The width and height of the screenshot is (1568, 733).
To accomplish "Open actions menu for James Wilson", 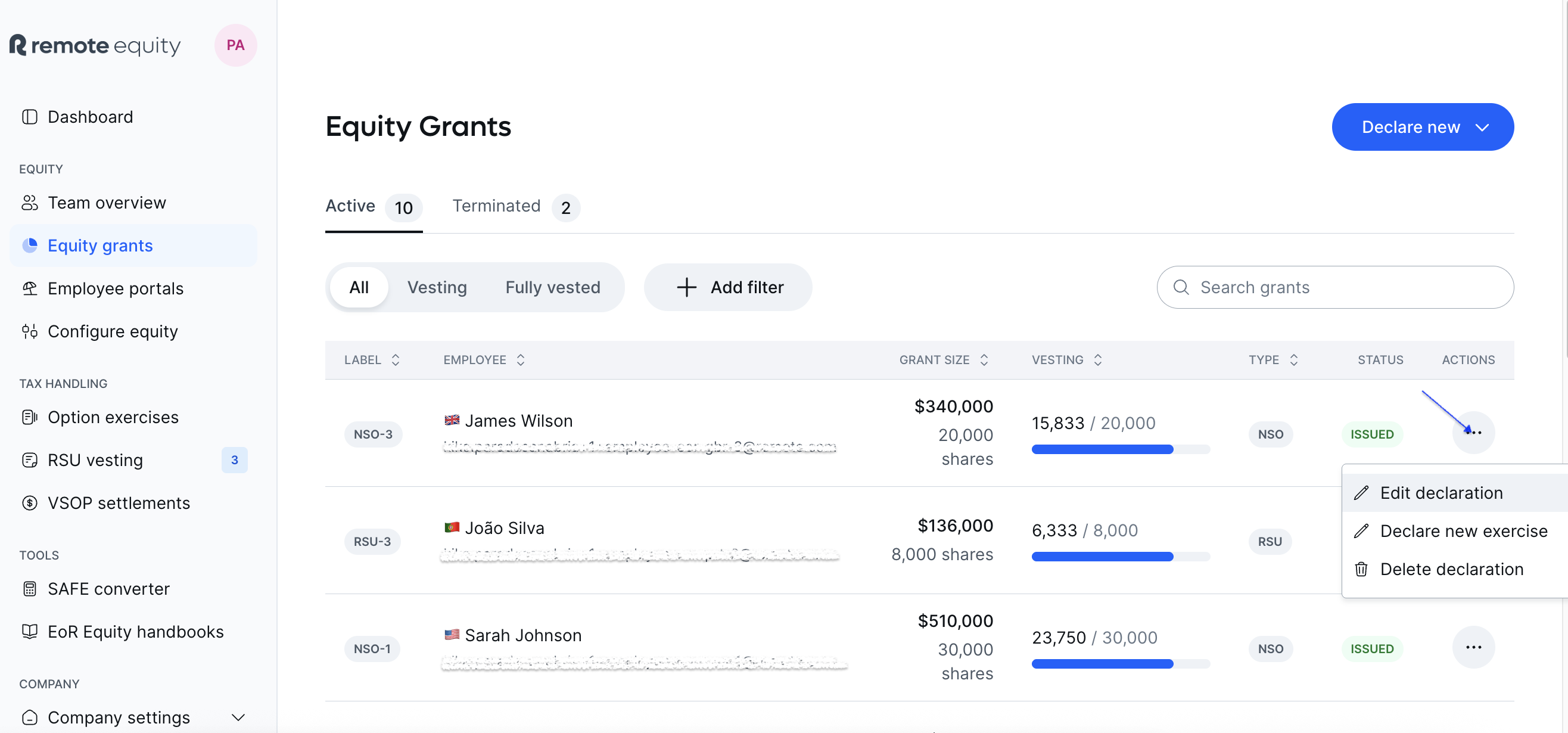I will pyautogui.click(x=1473, y=433).
